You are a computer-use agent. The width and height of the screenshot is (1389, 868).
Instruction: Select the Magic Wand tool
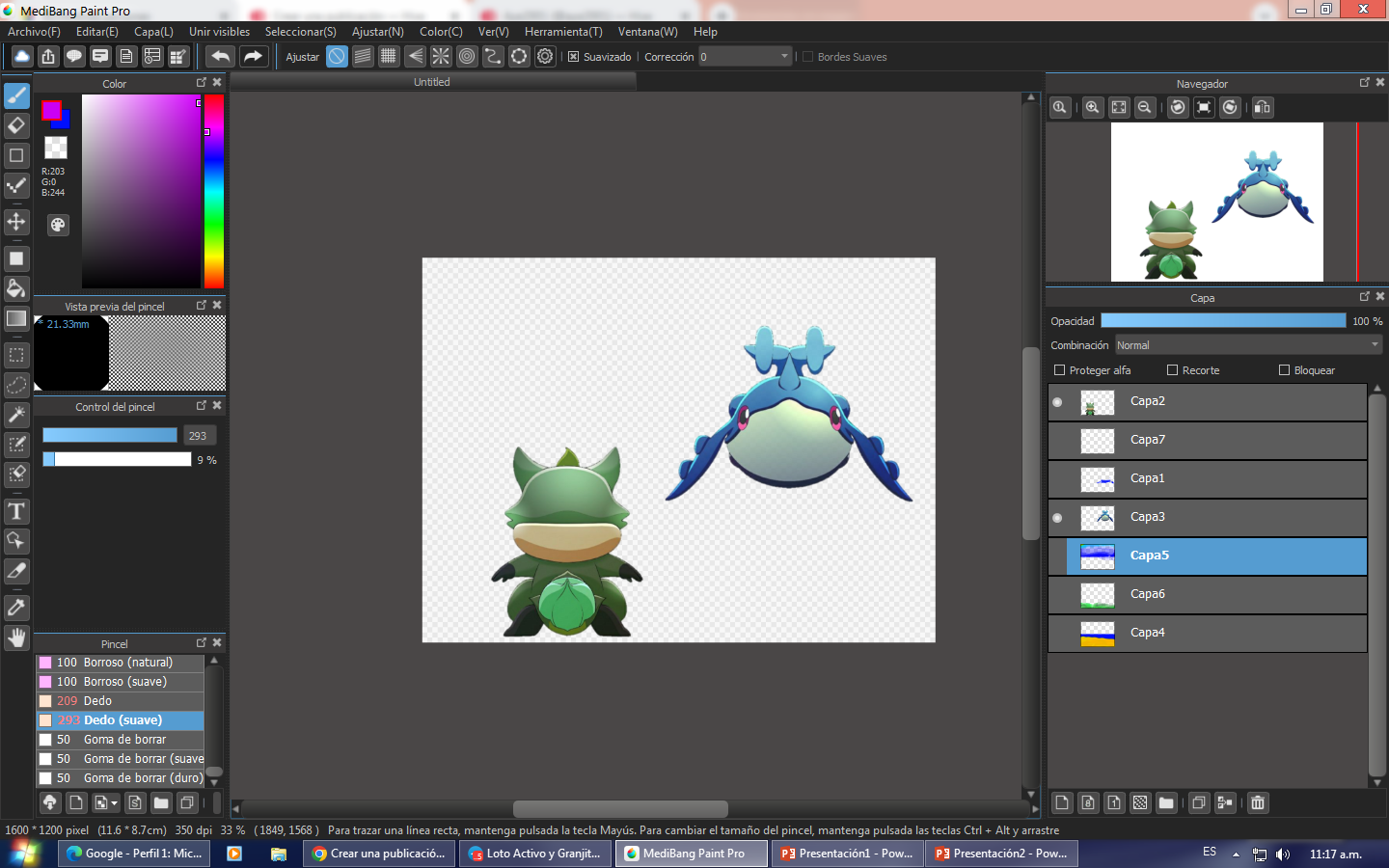tap(16, 415)
